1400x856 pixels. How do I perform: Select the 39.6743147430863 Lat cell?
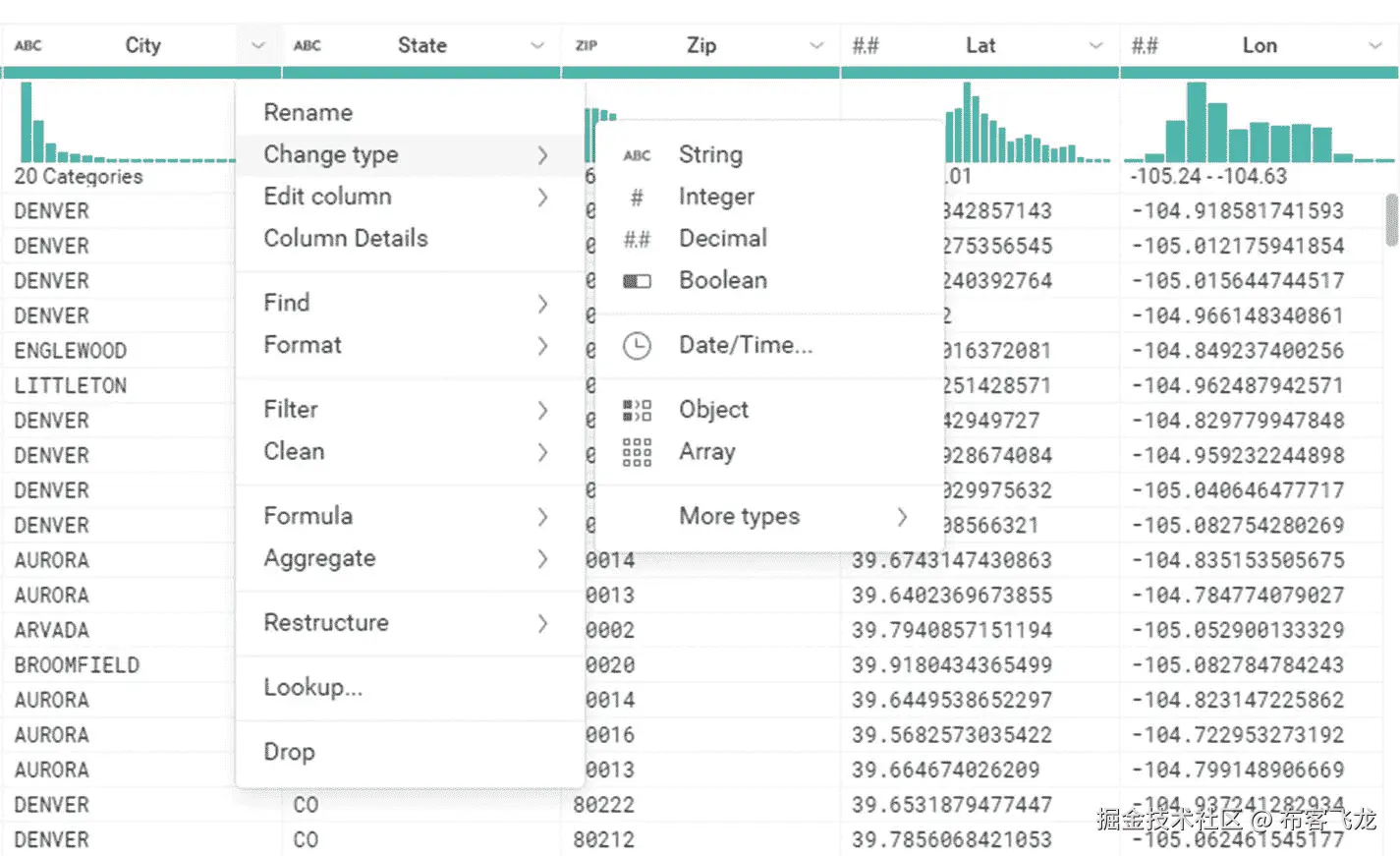pos(952,560)
